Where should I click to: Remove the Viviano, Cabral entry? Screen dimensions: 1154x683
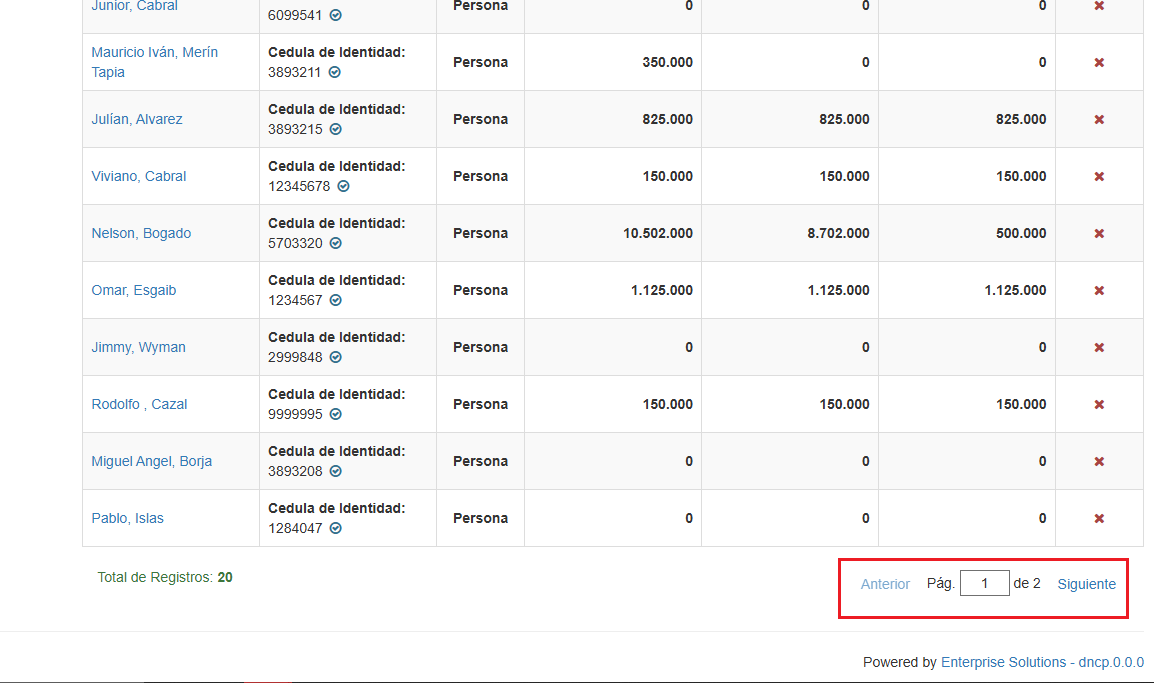[x=1099, y=176]
